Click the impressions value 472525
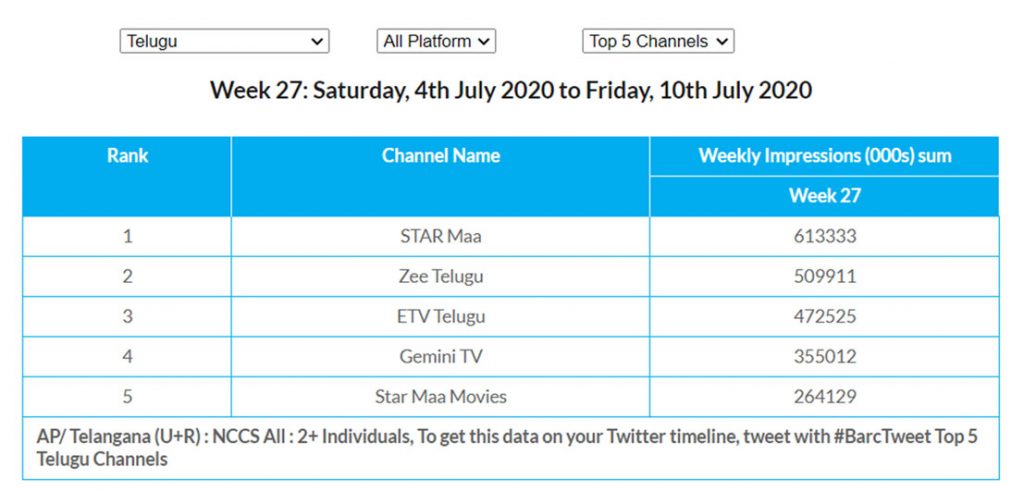 click(x=824, y=317)
